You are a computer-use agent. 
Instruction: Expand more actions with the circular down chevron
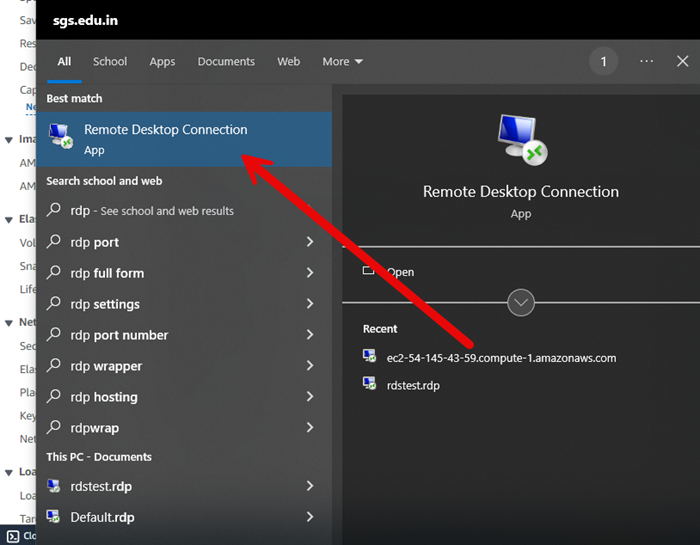[x=521, y=303]
